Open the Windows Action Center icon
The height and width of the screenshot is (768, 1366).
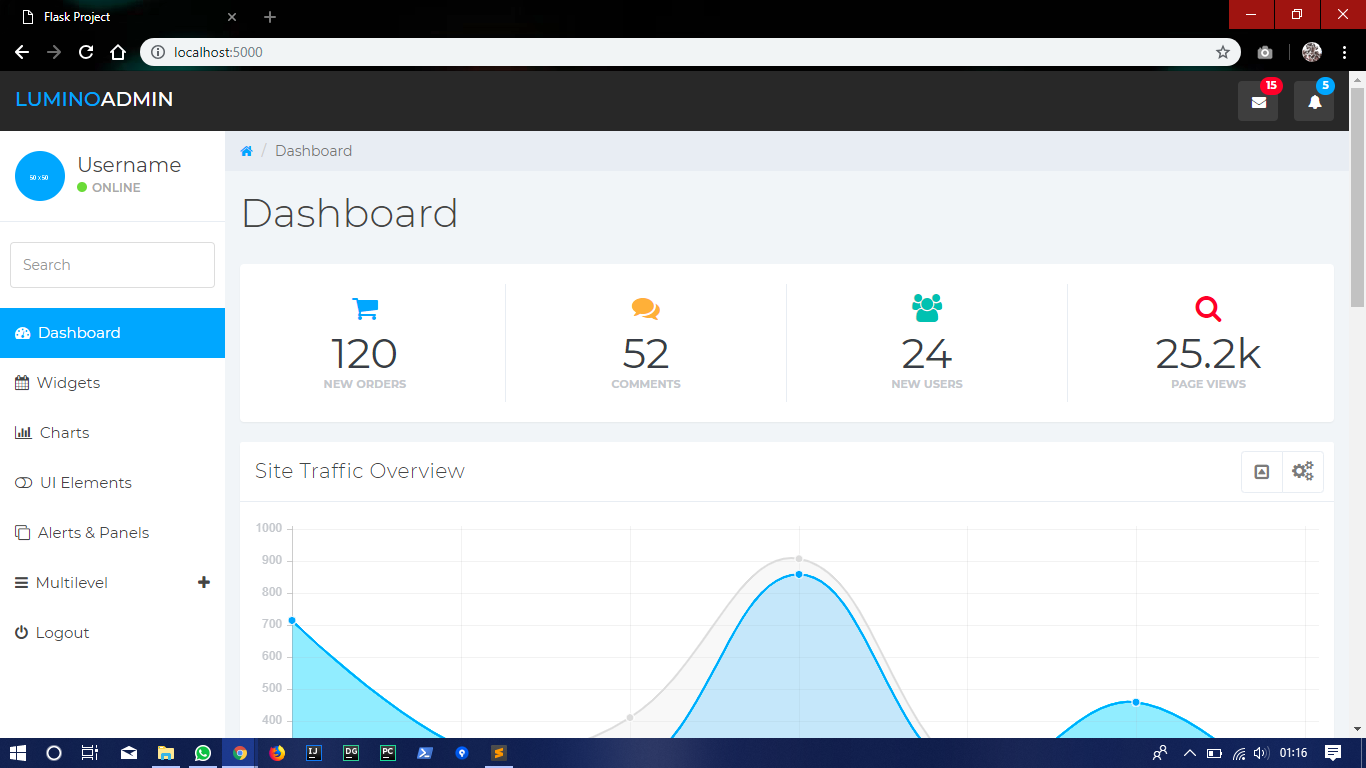pos(1333,753)
